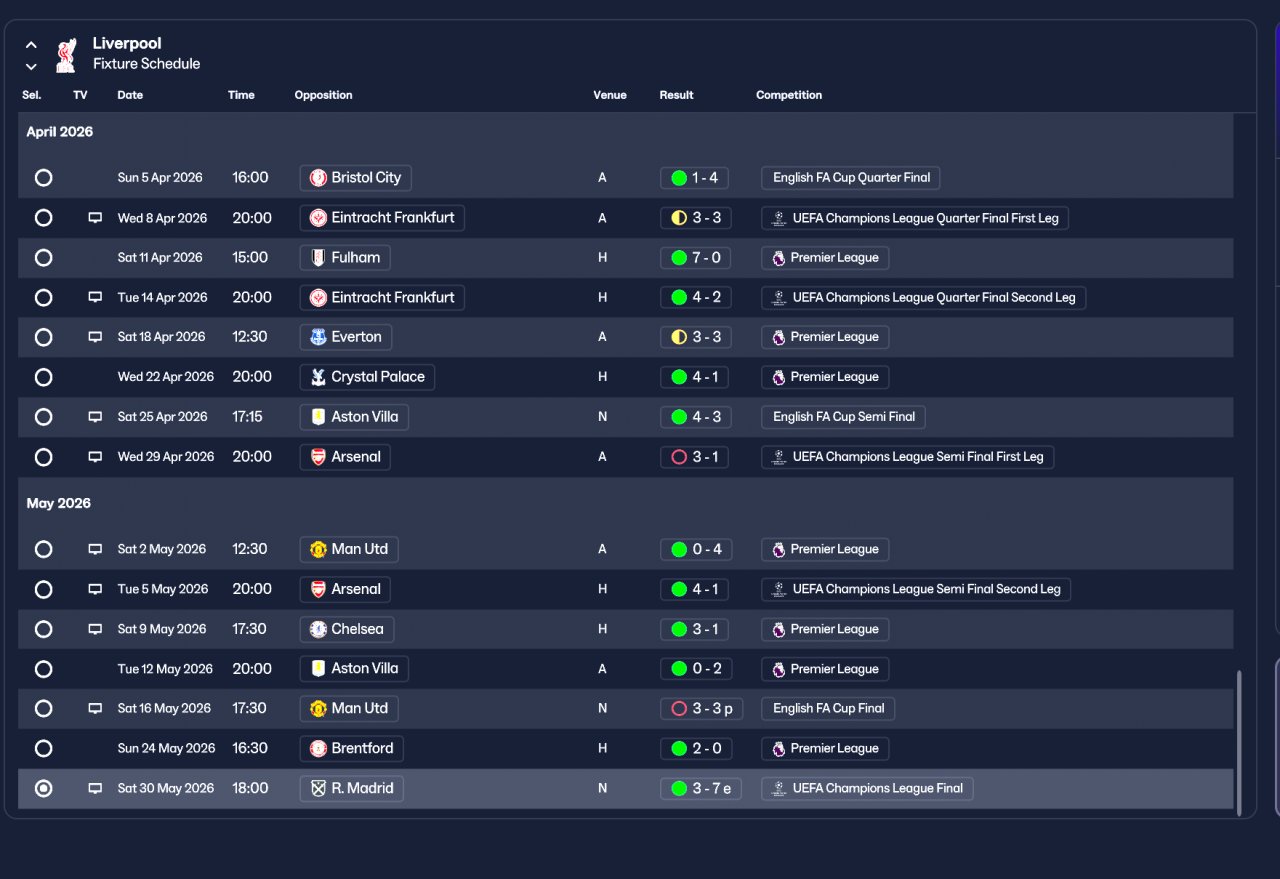The width and height of the screenshot is (1280, 879).
Task: Click the down chevron beside Liverpool
Action: (31, 66)
